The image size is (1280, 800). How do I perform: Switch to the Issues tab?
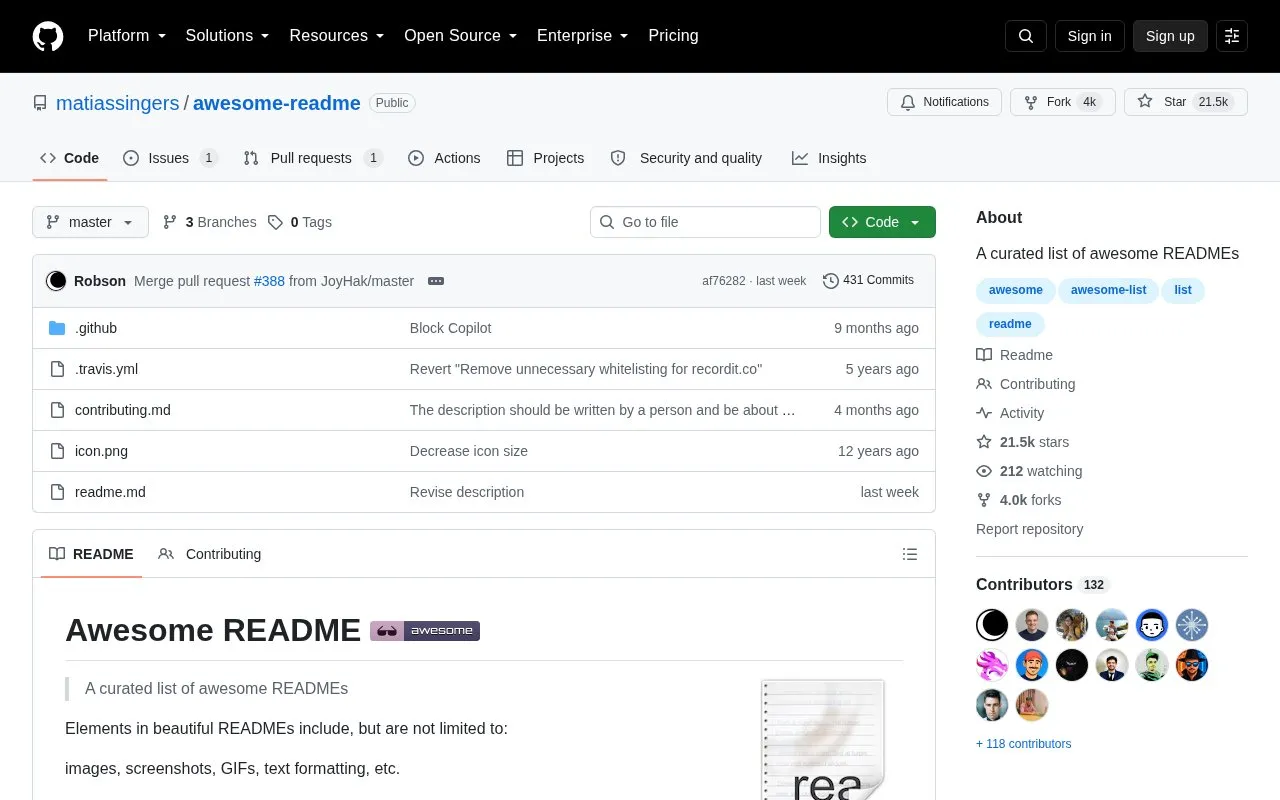click(x=170, y=158)
